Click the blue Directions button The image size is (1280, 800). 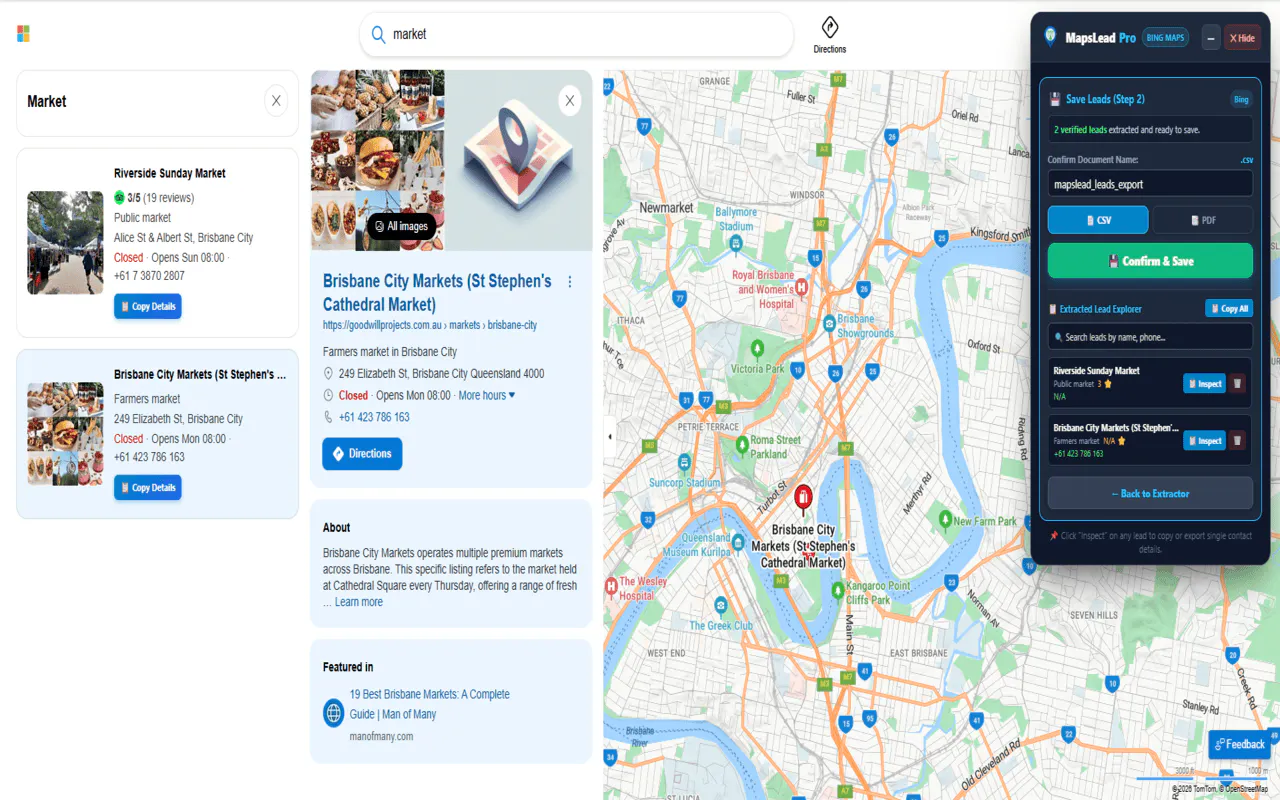pyautogui.click(x=362, y=454)
